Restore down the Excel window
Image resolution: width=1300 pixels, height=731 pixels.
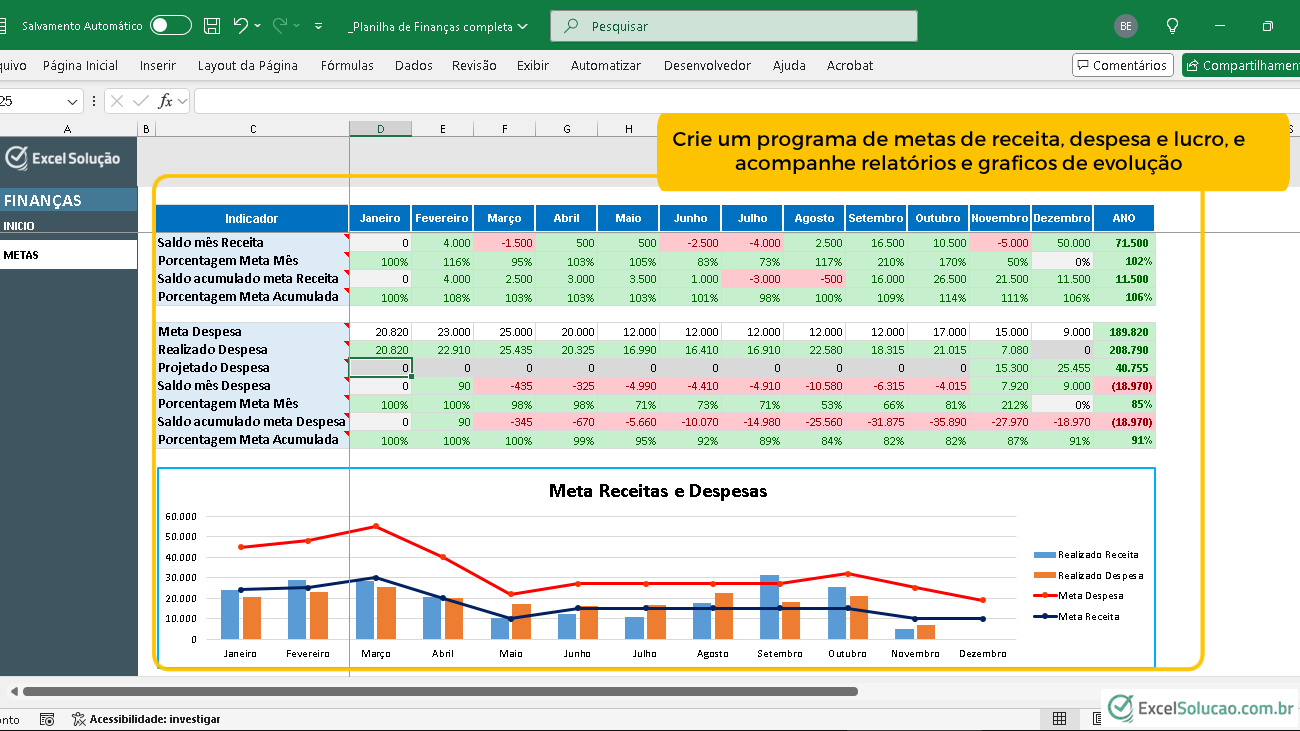coord(1268,26)
